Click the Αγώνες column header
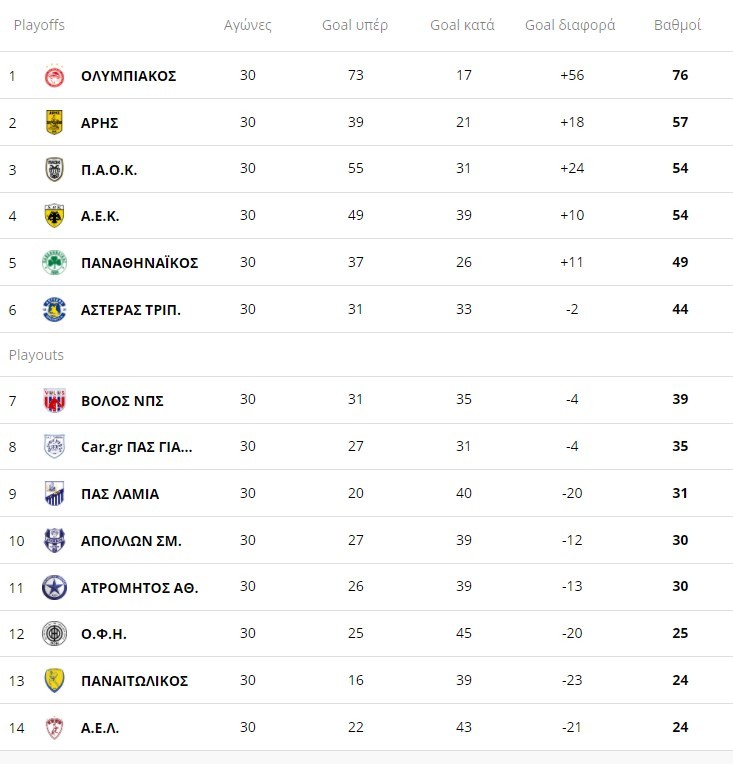Screen dimensions: 733x764 coord(248,25)
